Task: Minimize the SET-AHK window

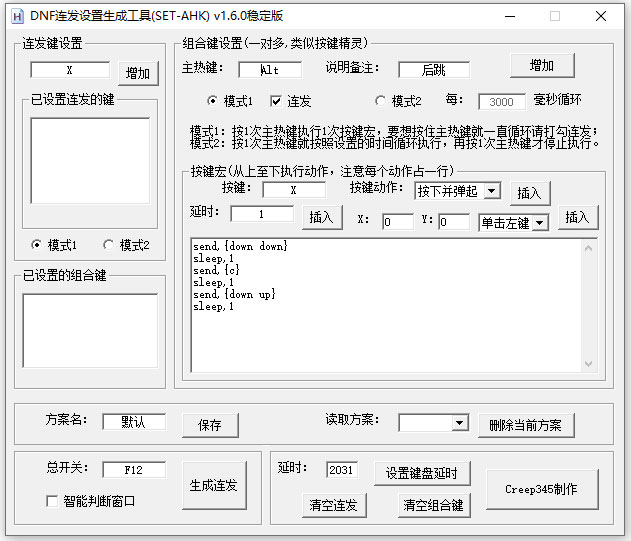Action: tap(510, 17)
